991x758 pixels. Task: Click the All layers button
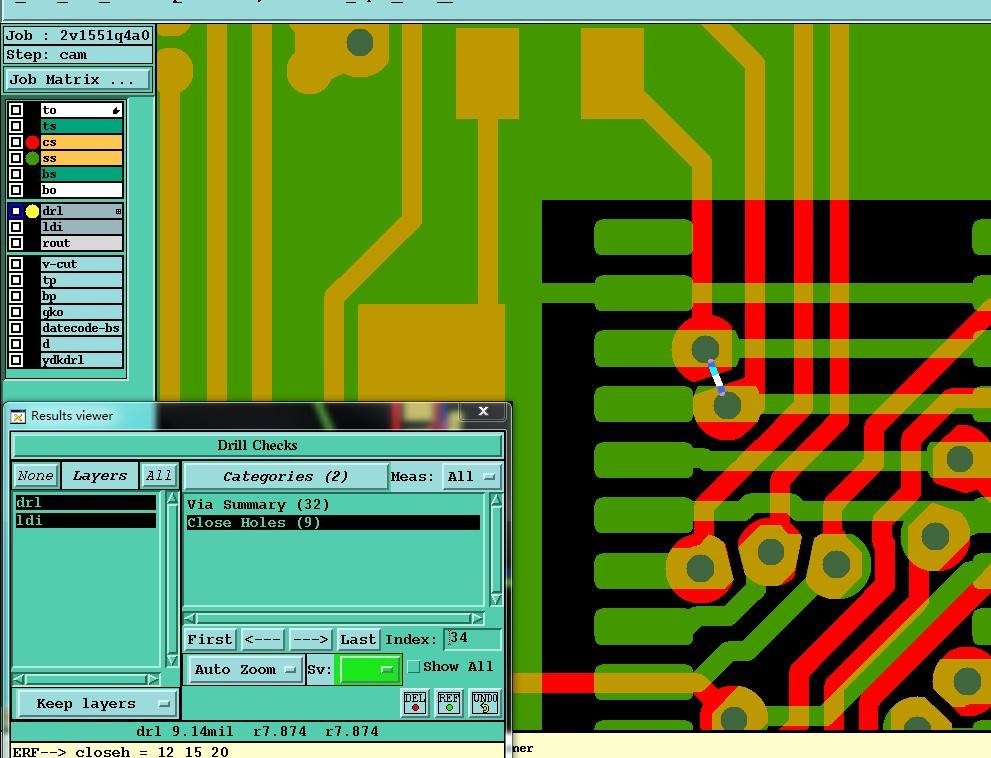pyautogui.click(x=159, y=476)
